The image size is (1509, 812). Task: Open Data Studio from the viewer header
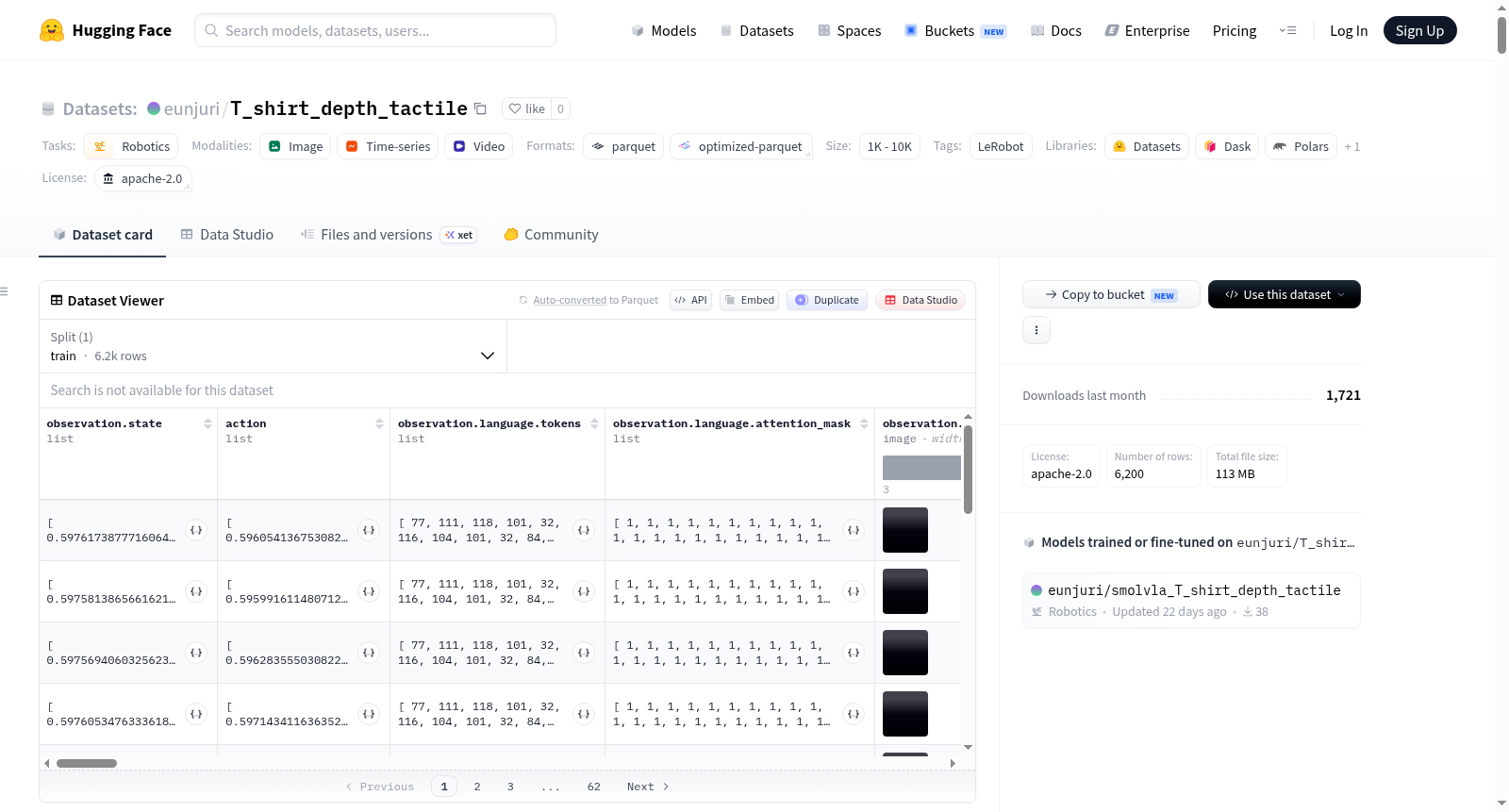pyautogui.click(x=920, y=300)
